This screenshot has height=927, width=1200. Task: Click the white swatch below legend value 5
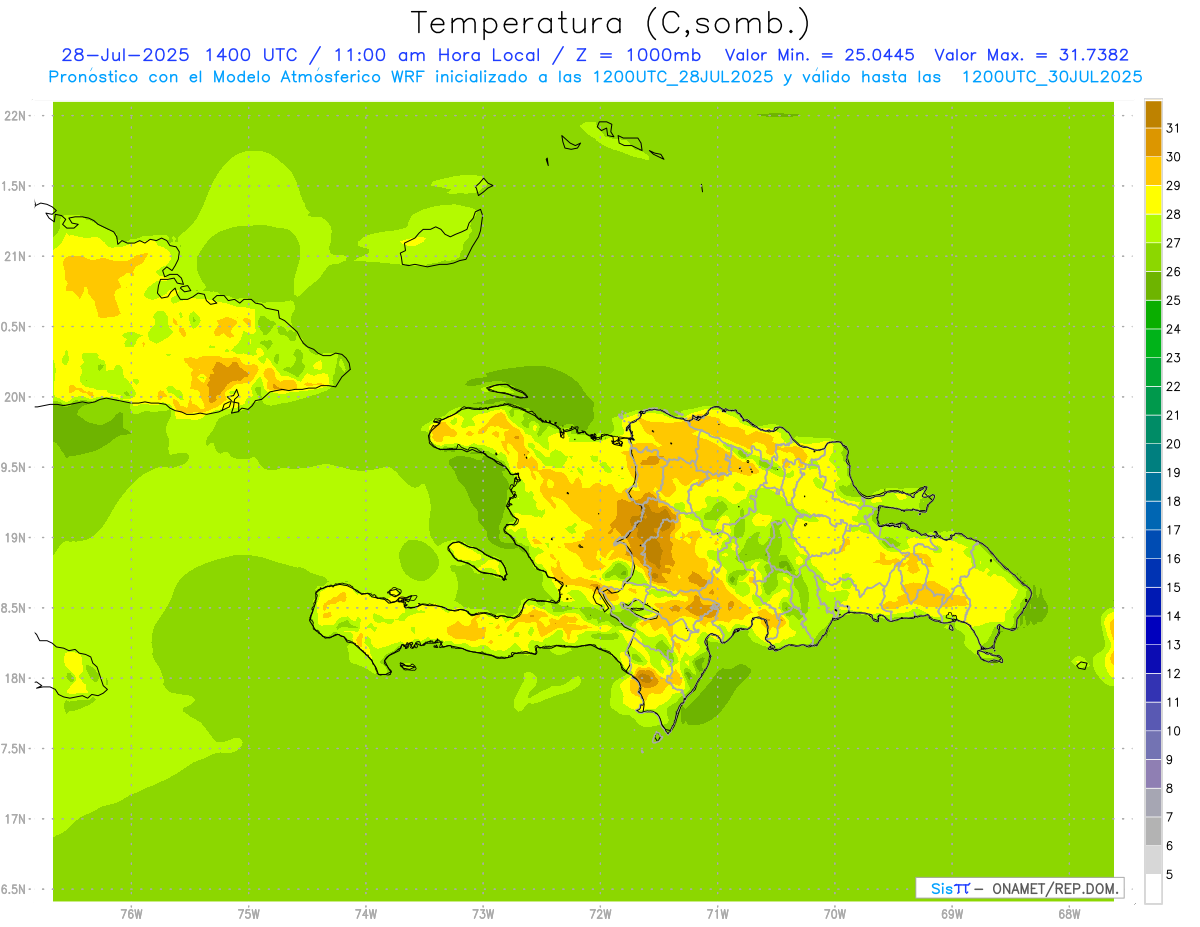(x=1153, y=889)
